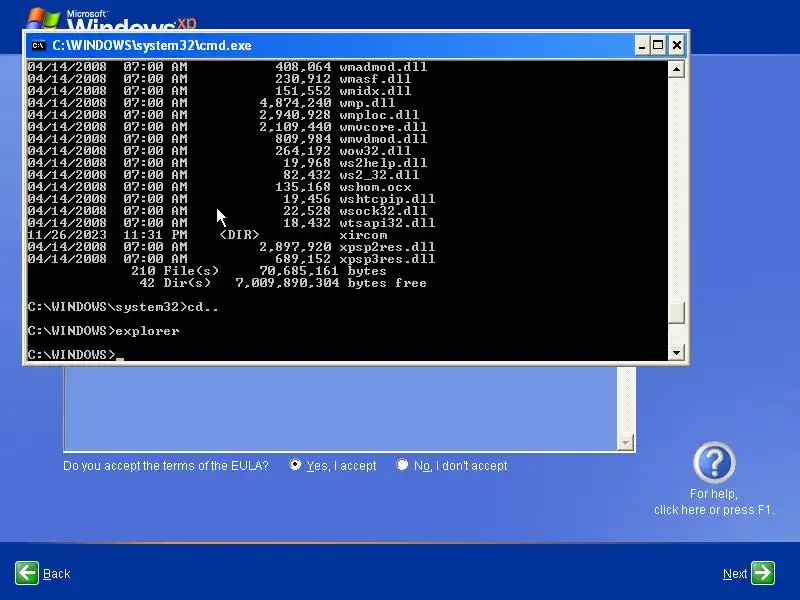
Task: Click the '42 Dir(s)' summary text
Action: point(175,283)
